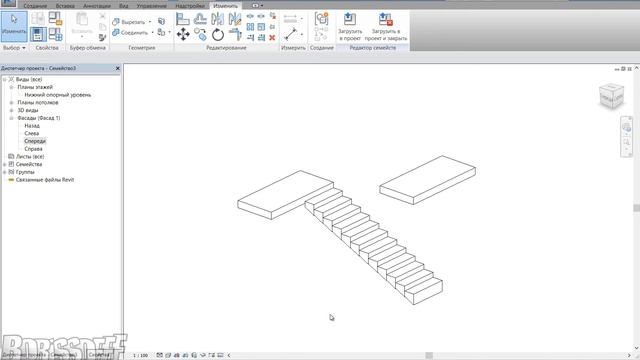Screen dimensions: 640x360
Task: Click the zoom tool on navigation bar
Action: point(627,142)
